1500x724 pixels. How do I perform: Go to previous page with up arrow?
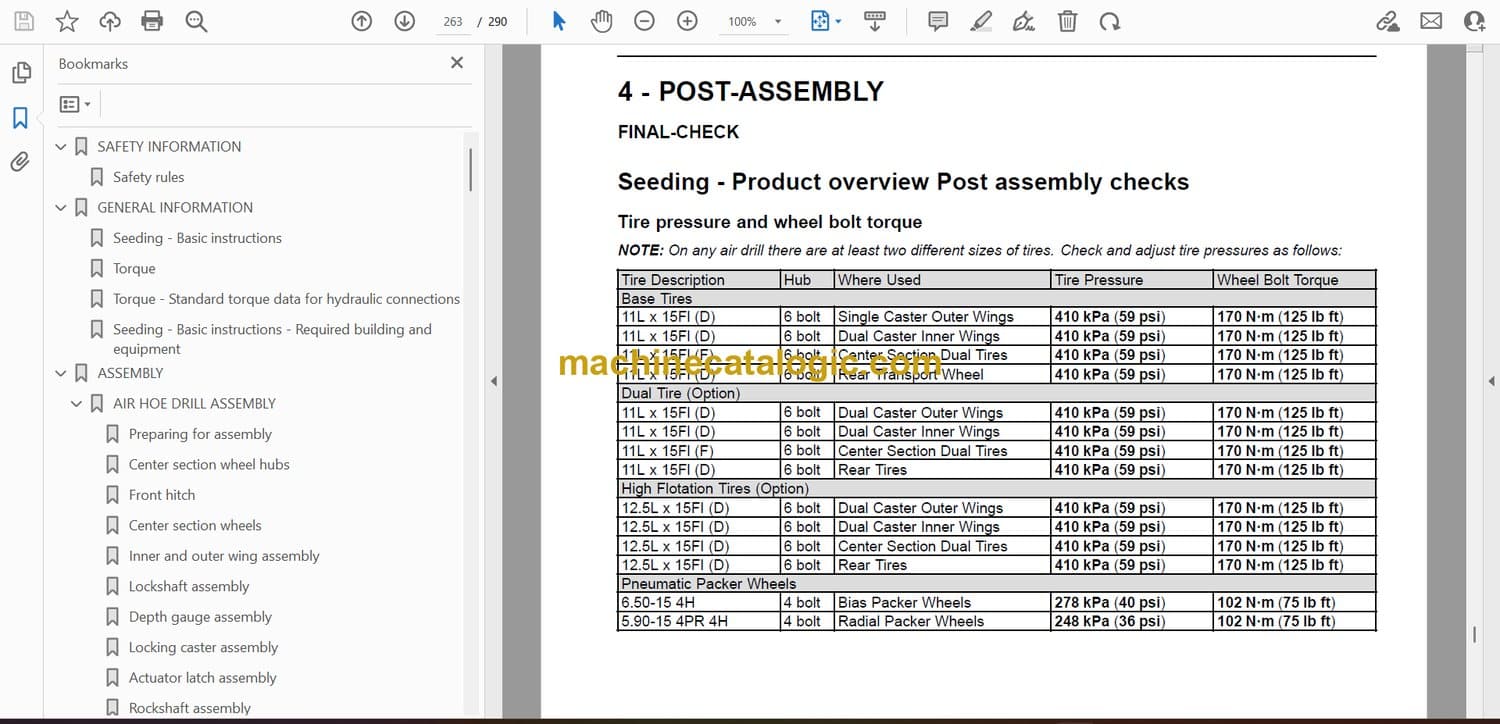[362, 21]
